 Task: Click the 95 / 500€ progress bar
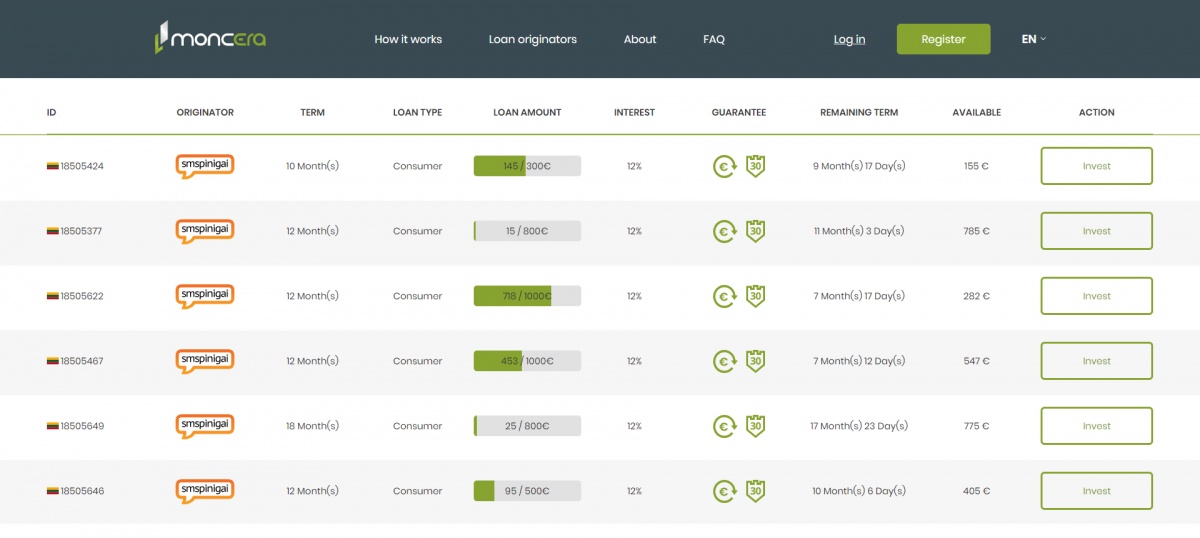click(x=527, y=491)
